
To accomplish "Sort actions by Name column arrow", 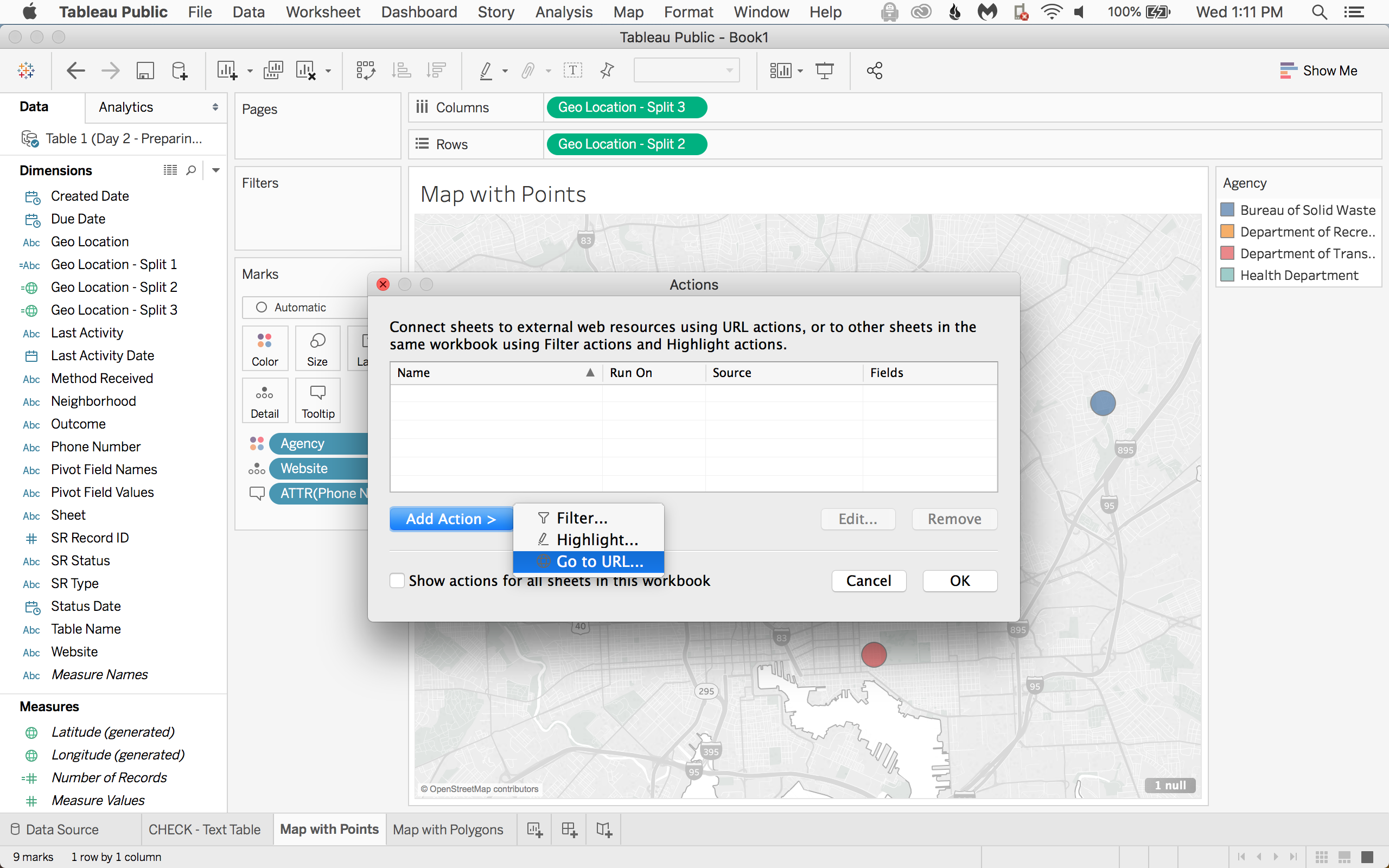I will click(x=589, y=373).
